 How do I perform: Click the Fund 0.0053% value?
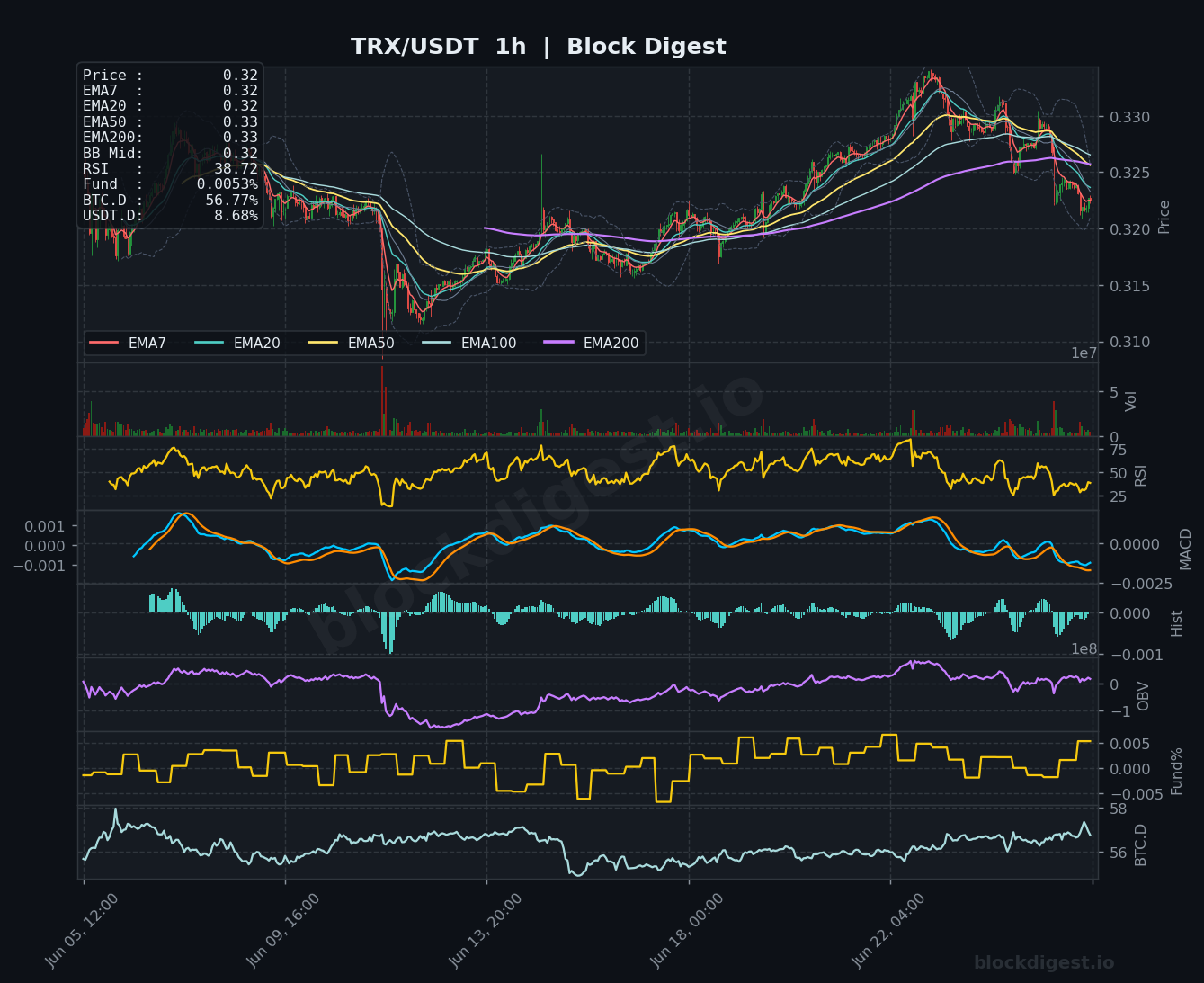(227, 184)
